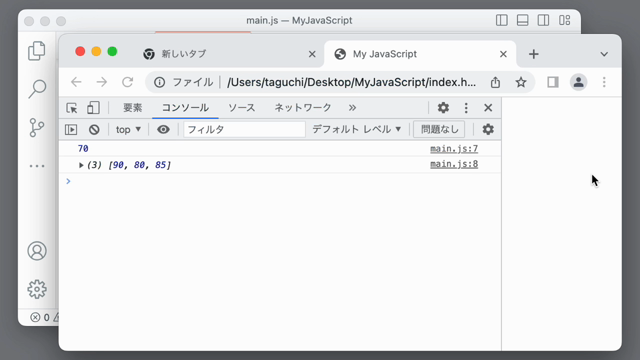Viewport: 640px width, 360px height.
Task: Switch to DevTools ネットワーク tab
Action: pos(303,108)
